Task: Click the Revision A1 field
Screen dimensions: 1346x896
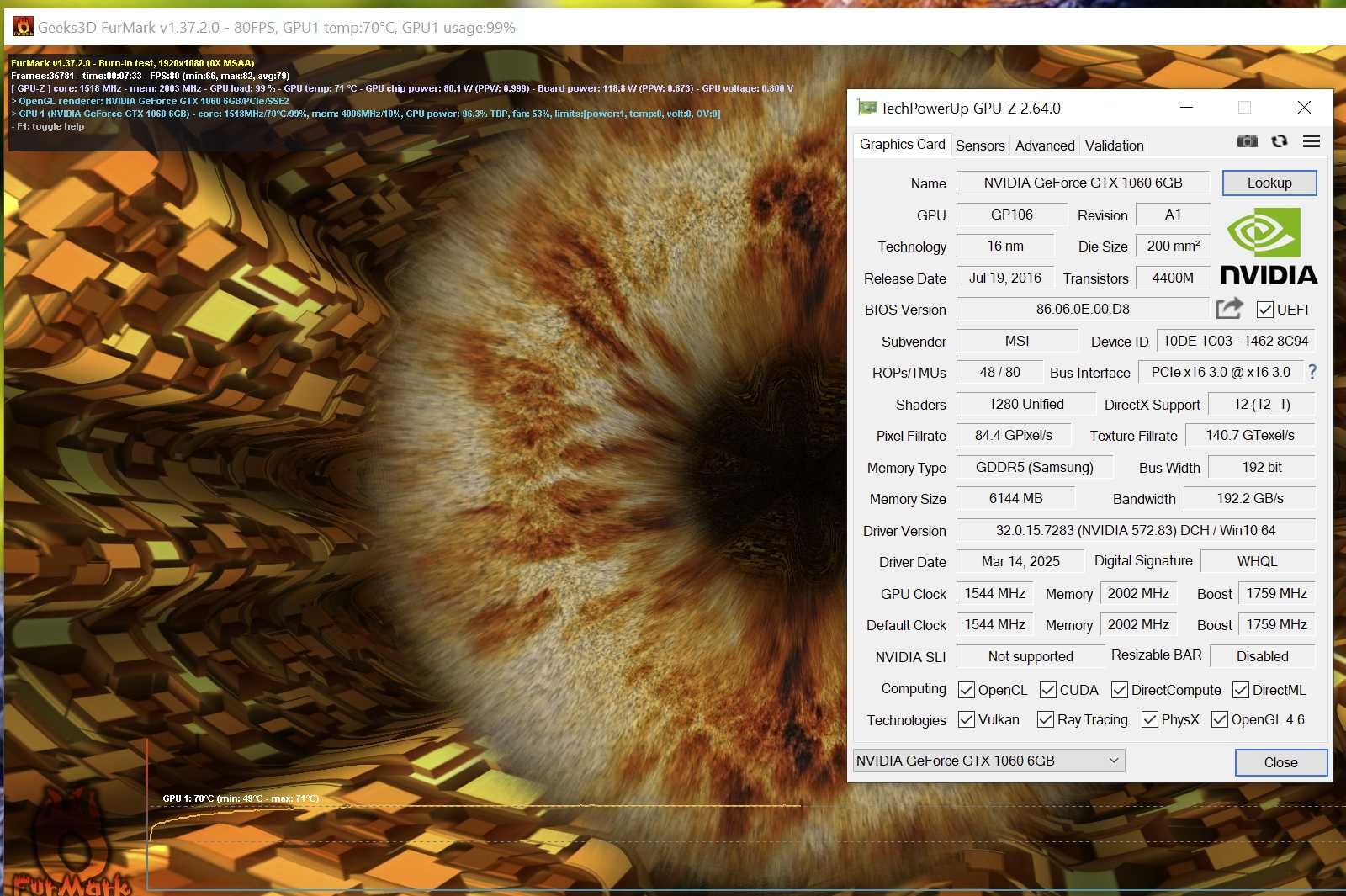Action: click(1173, 215)
